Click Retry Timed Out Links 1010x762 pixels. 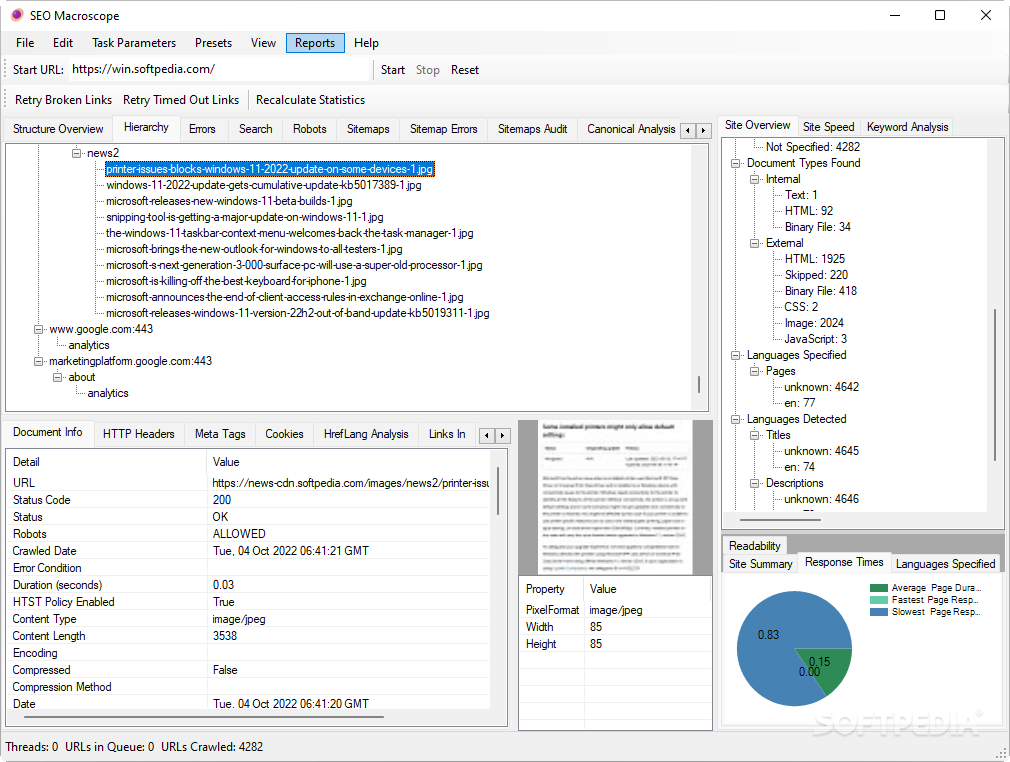181,100
